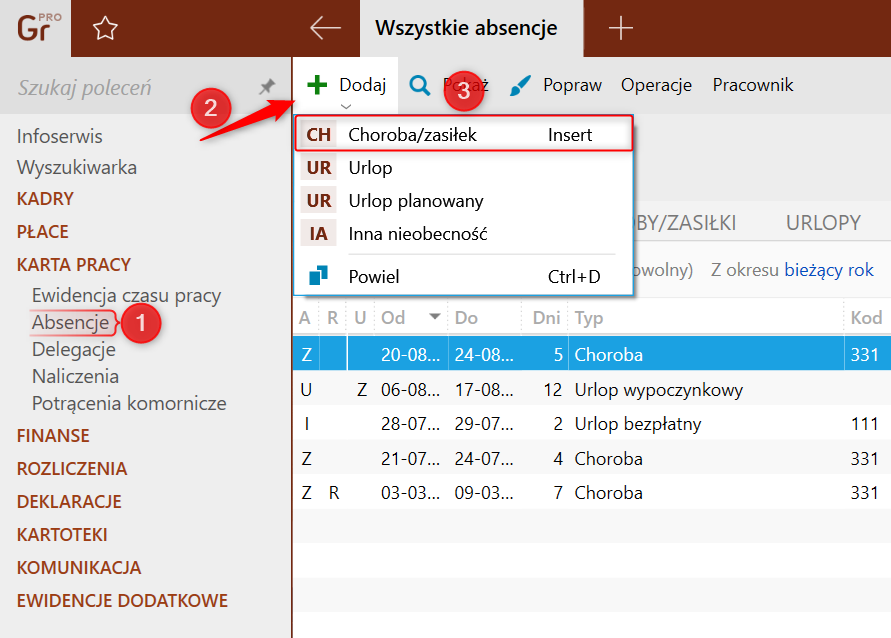
Task: Select the Urlop bezpłatny row
Action: (592, 424)
